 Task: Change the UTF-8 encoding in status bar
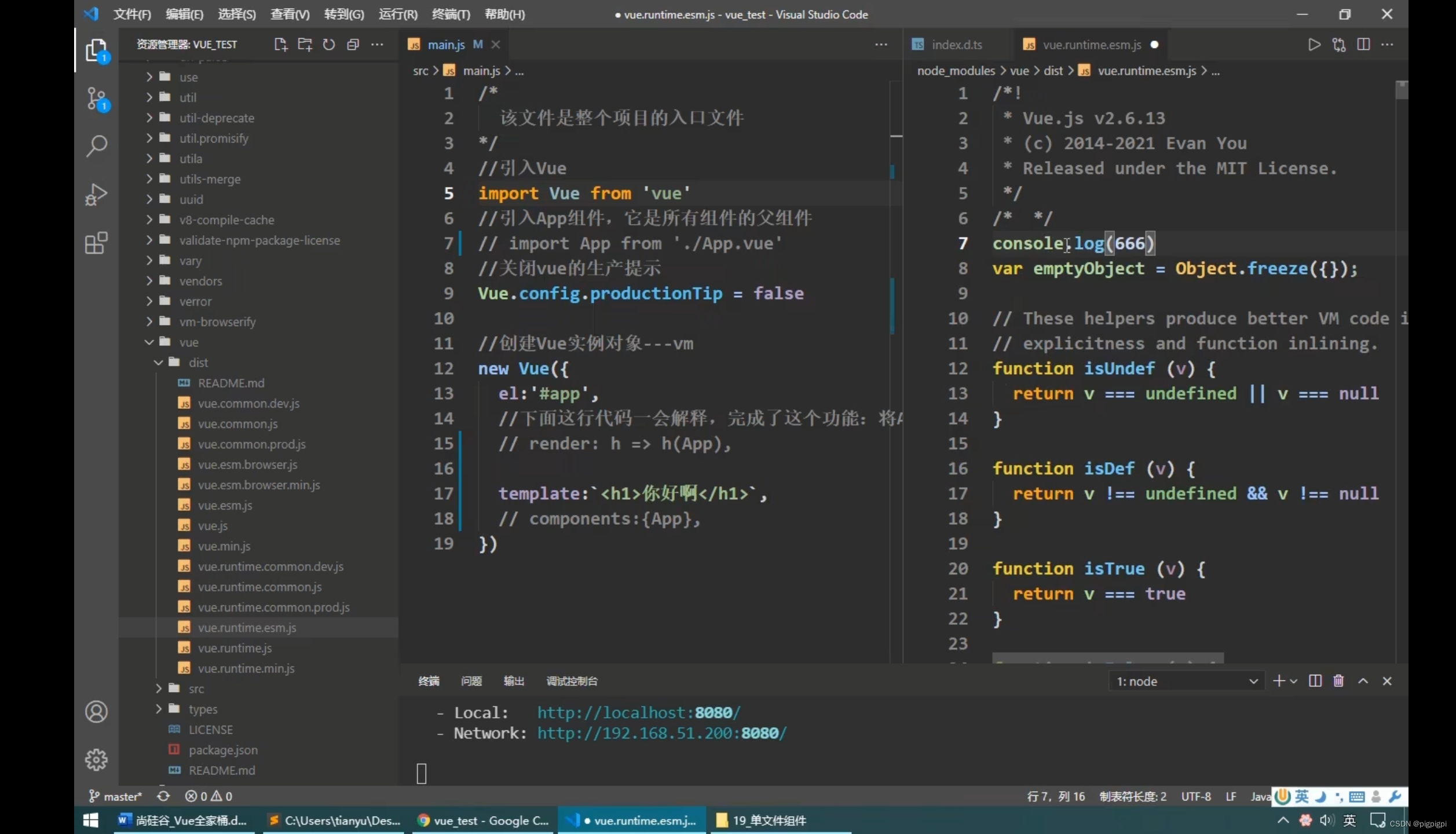(x=1196, y=796)
